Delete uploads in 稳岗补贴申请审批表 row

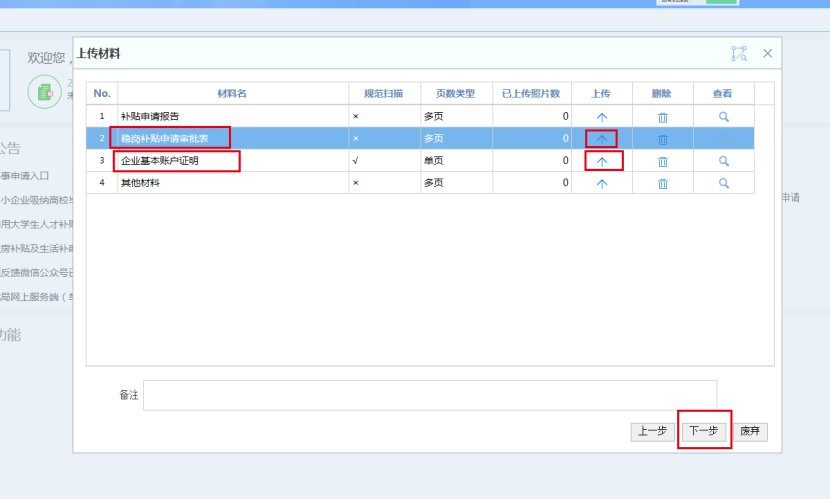pyautogui.click(x=663, y=139)
